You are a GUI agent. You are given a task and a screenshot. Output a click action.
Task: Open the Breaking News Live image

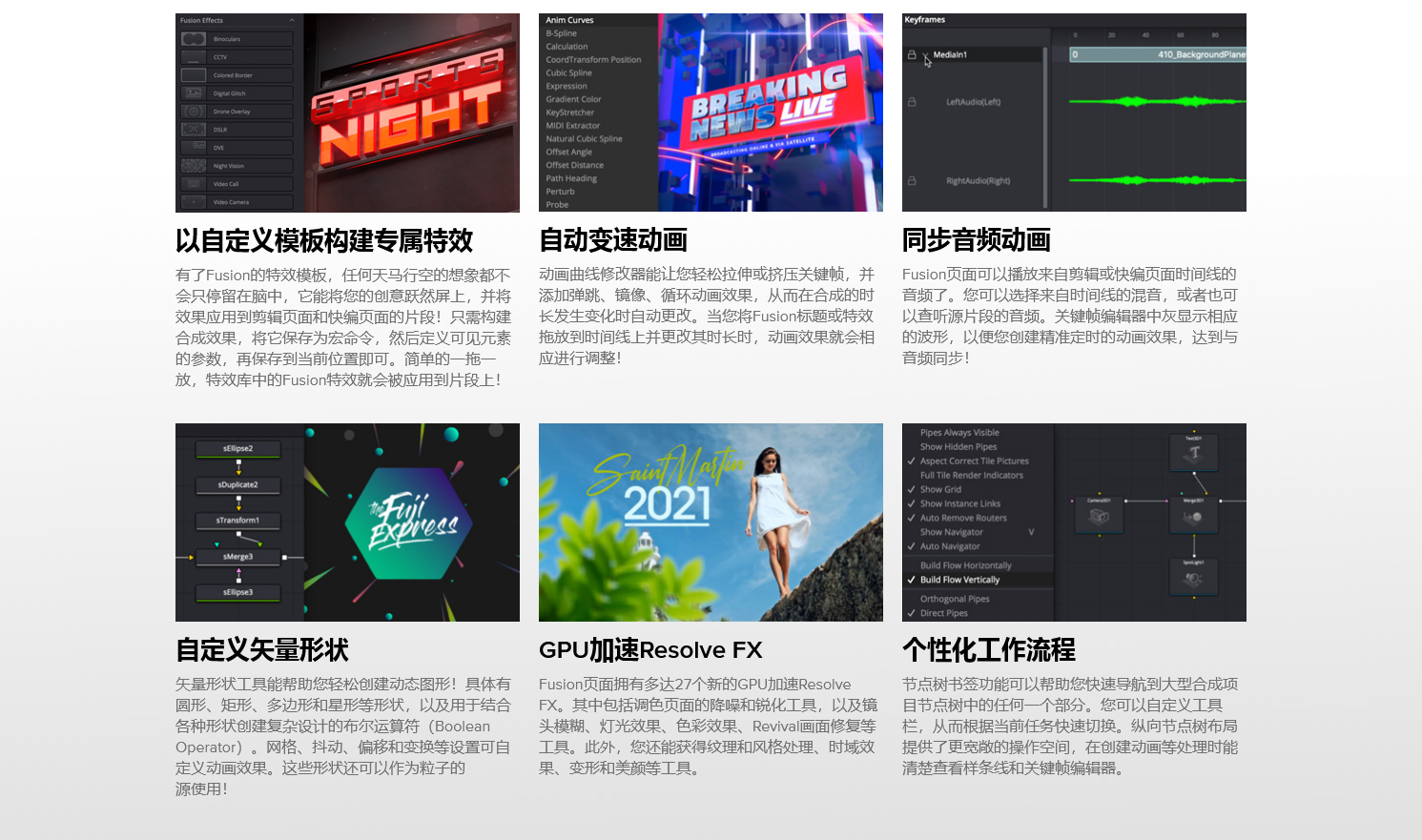click(x=771, y=113)
